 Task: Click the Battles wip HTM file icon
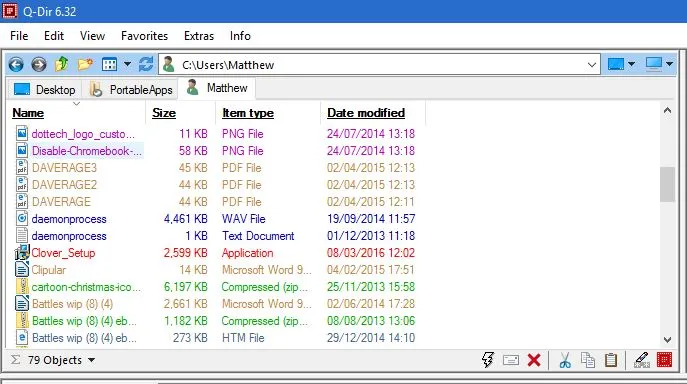pos(22,338)
